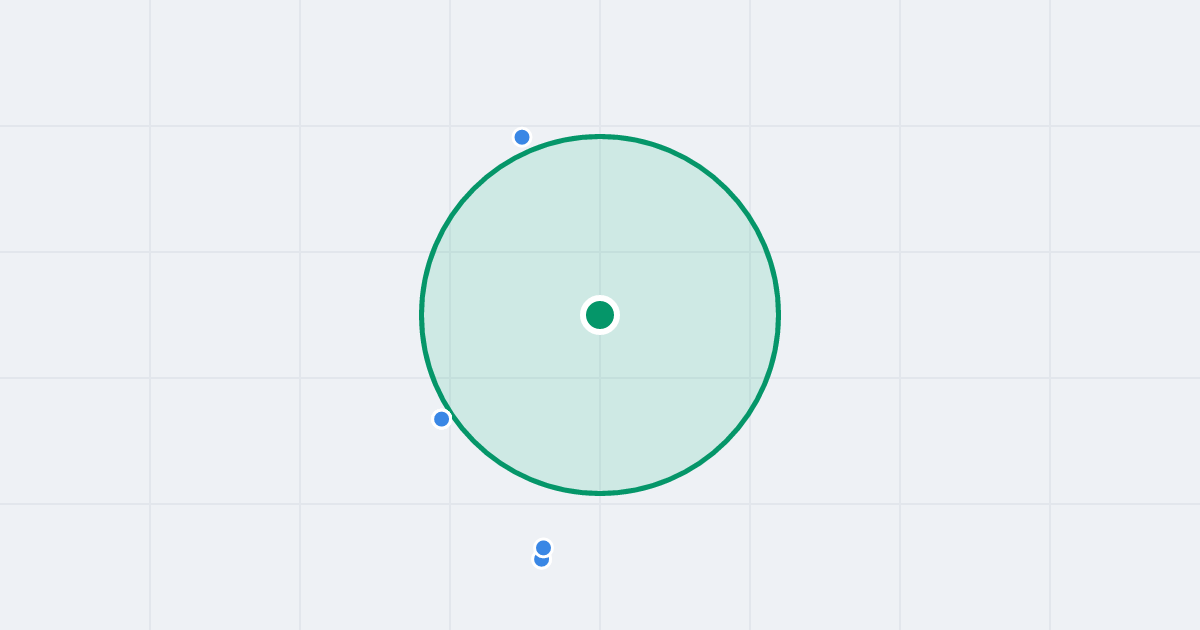Click the front blue dot of the overlapping pair
Image resolution: width=1200 pixels, height=630 pixels.
coord(544,548)
